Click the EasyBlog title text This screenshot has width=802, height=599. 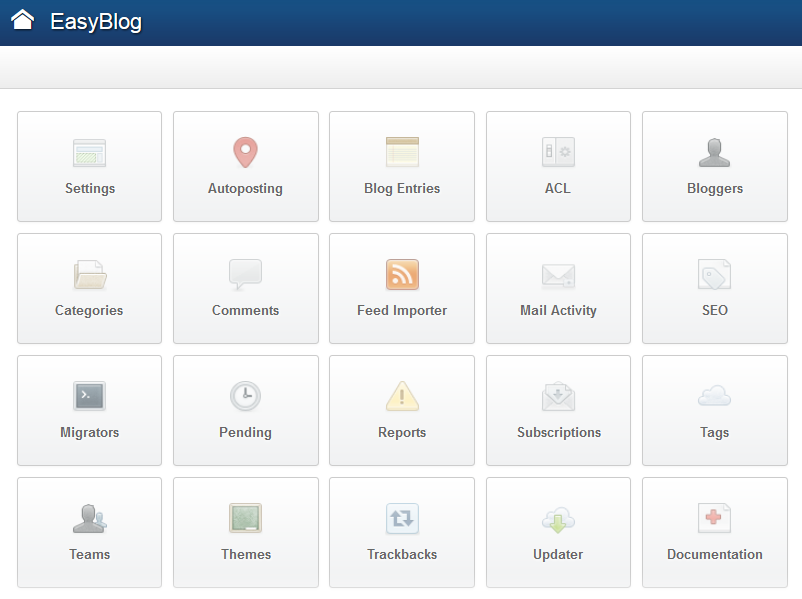(x=96, y=22)
